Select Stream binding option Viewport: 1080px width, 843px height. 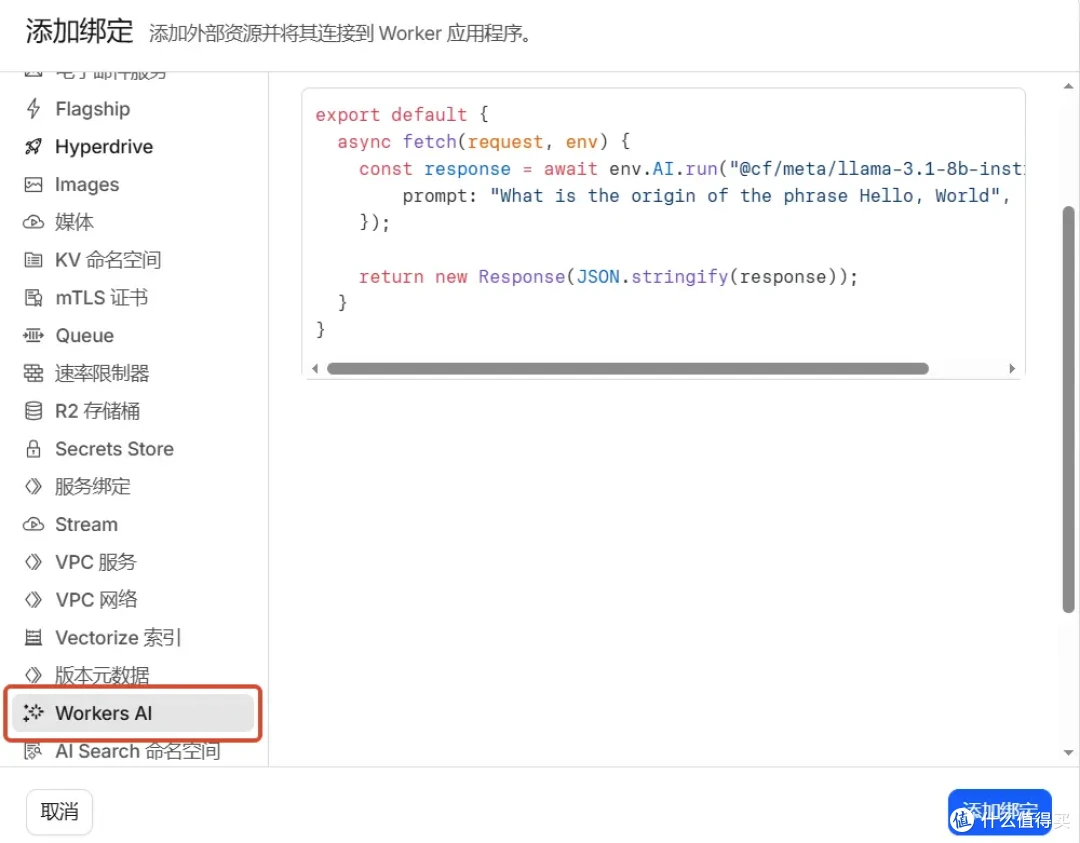[134, 524]
